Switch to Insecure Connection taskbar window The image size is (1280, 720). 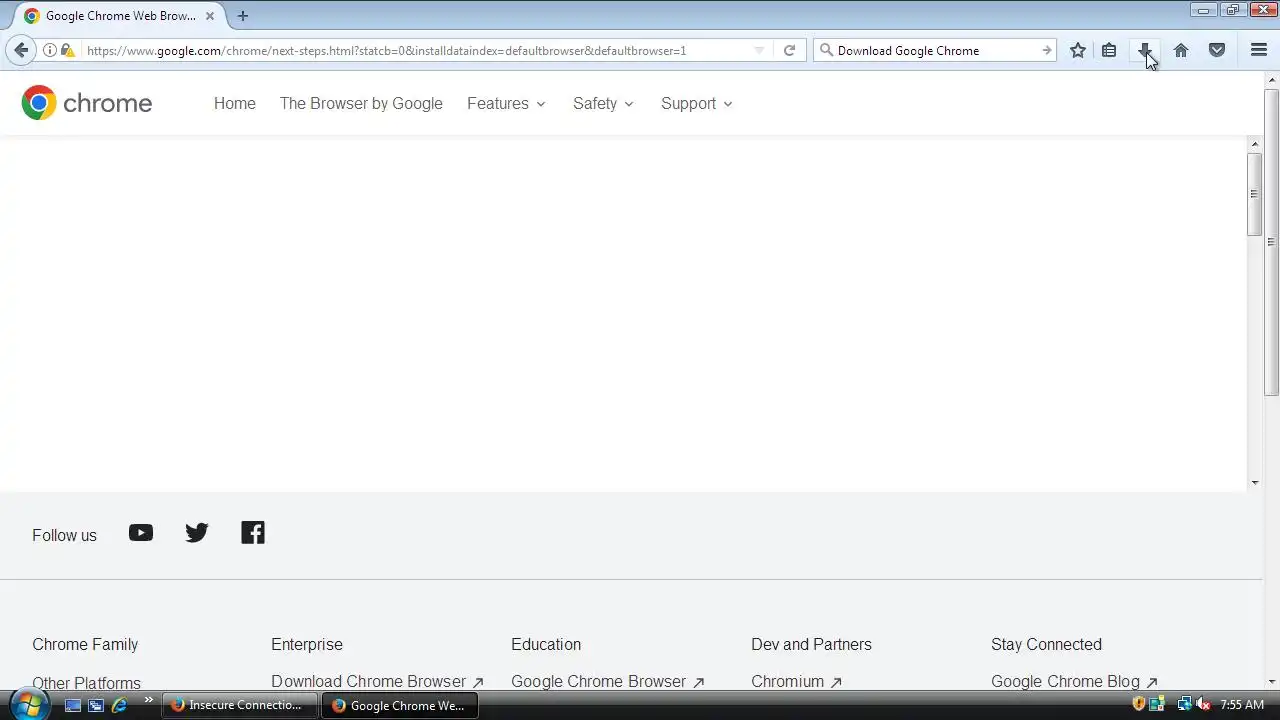[240, 705]
